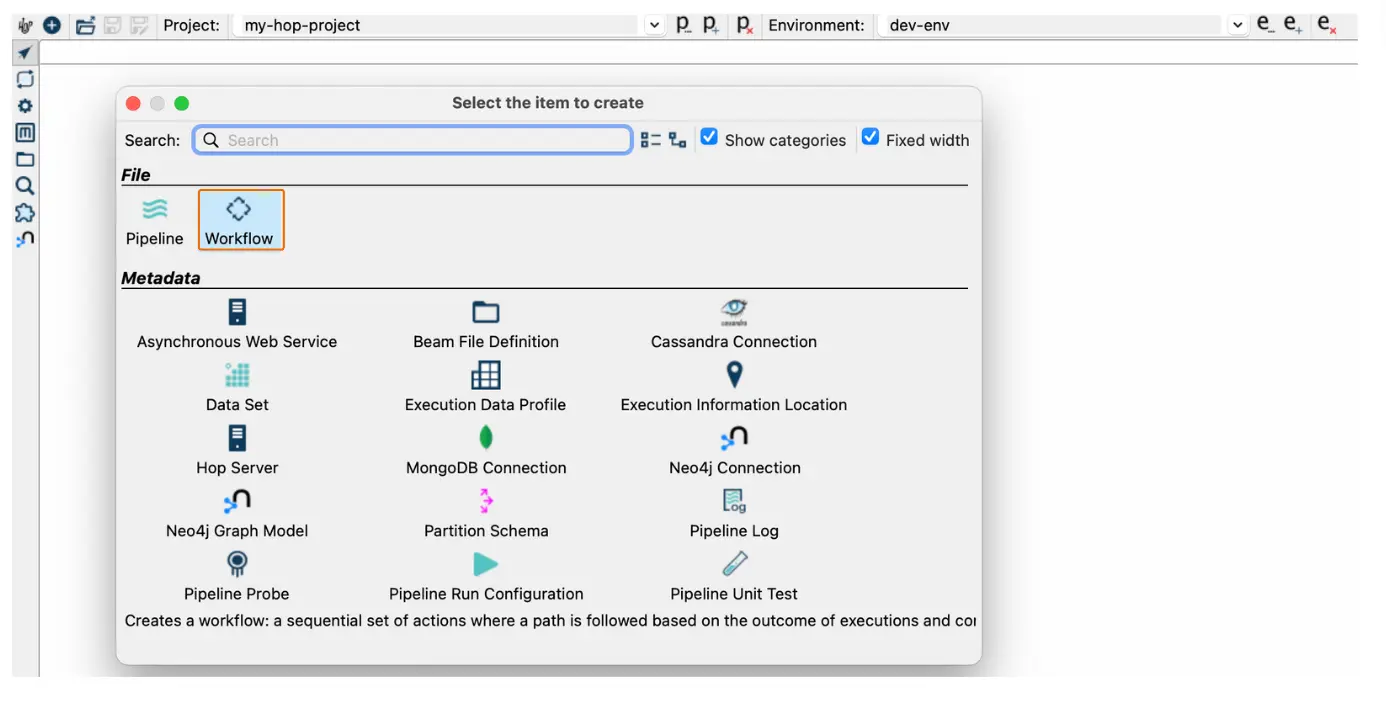Delete the environment with red-x e icon
The image size is (1386, 708).
pyautogui.click(x=1327, y=25)
